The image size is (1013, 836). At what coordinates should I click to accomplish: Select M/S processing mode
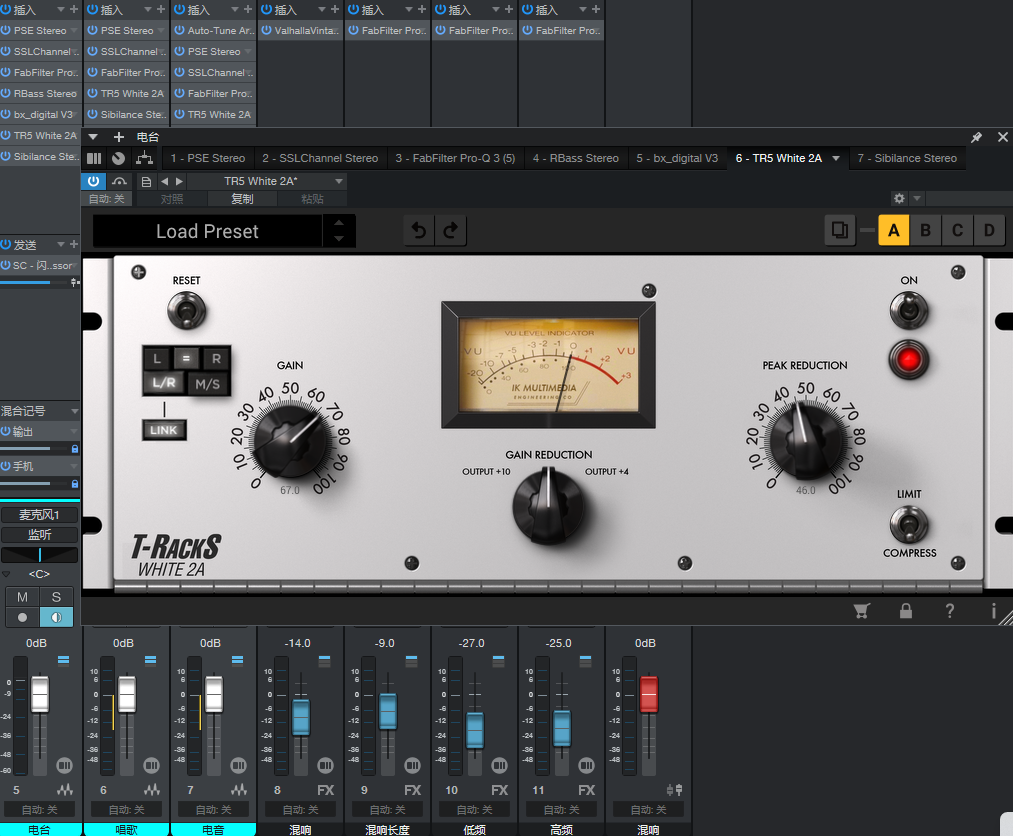point(207,384)
